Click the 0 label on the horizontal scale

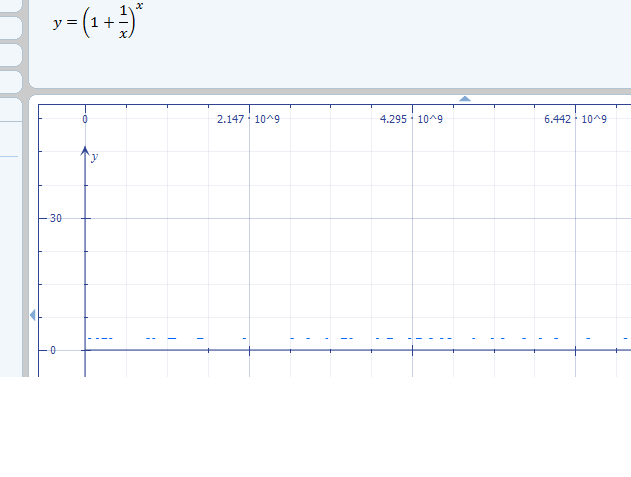pyautogui.click(x=85, y=120)
